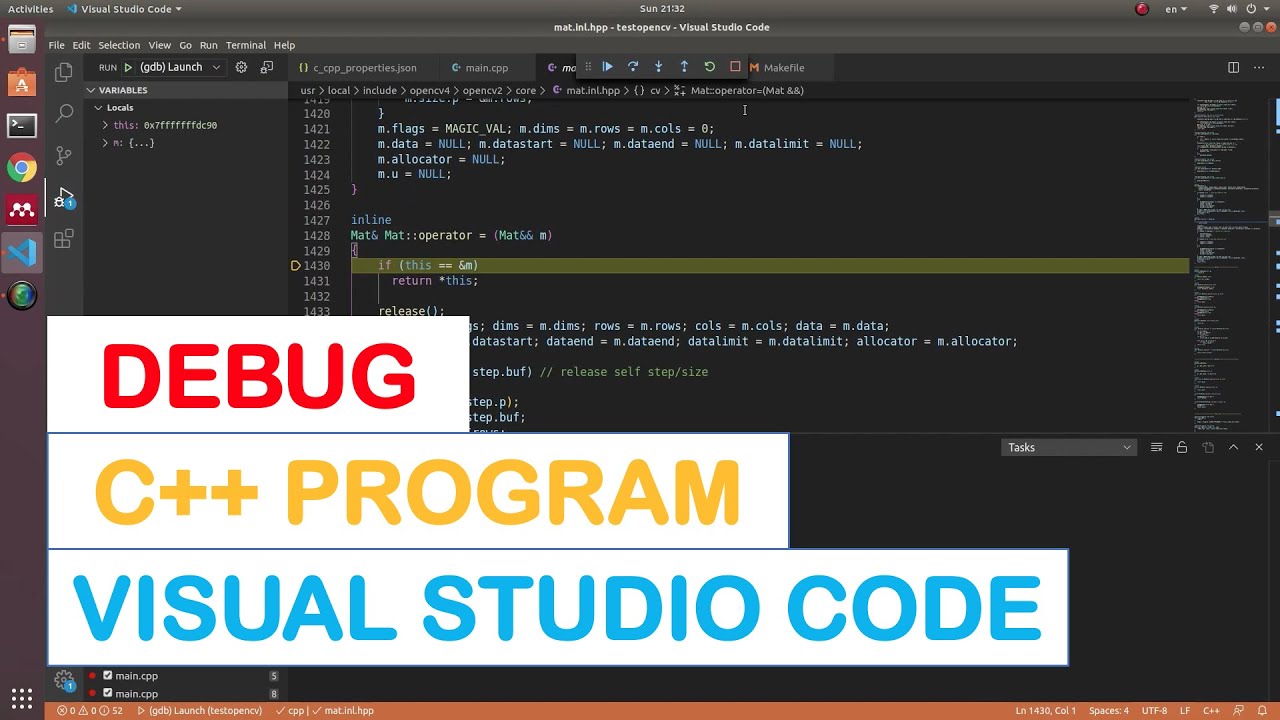Viewport: 1280px width, 720px height.
Task: Open Terminal from the Ubuntu dock
Action: pos(22,125)
